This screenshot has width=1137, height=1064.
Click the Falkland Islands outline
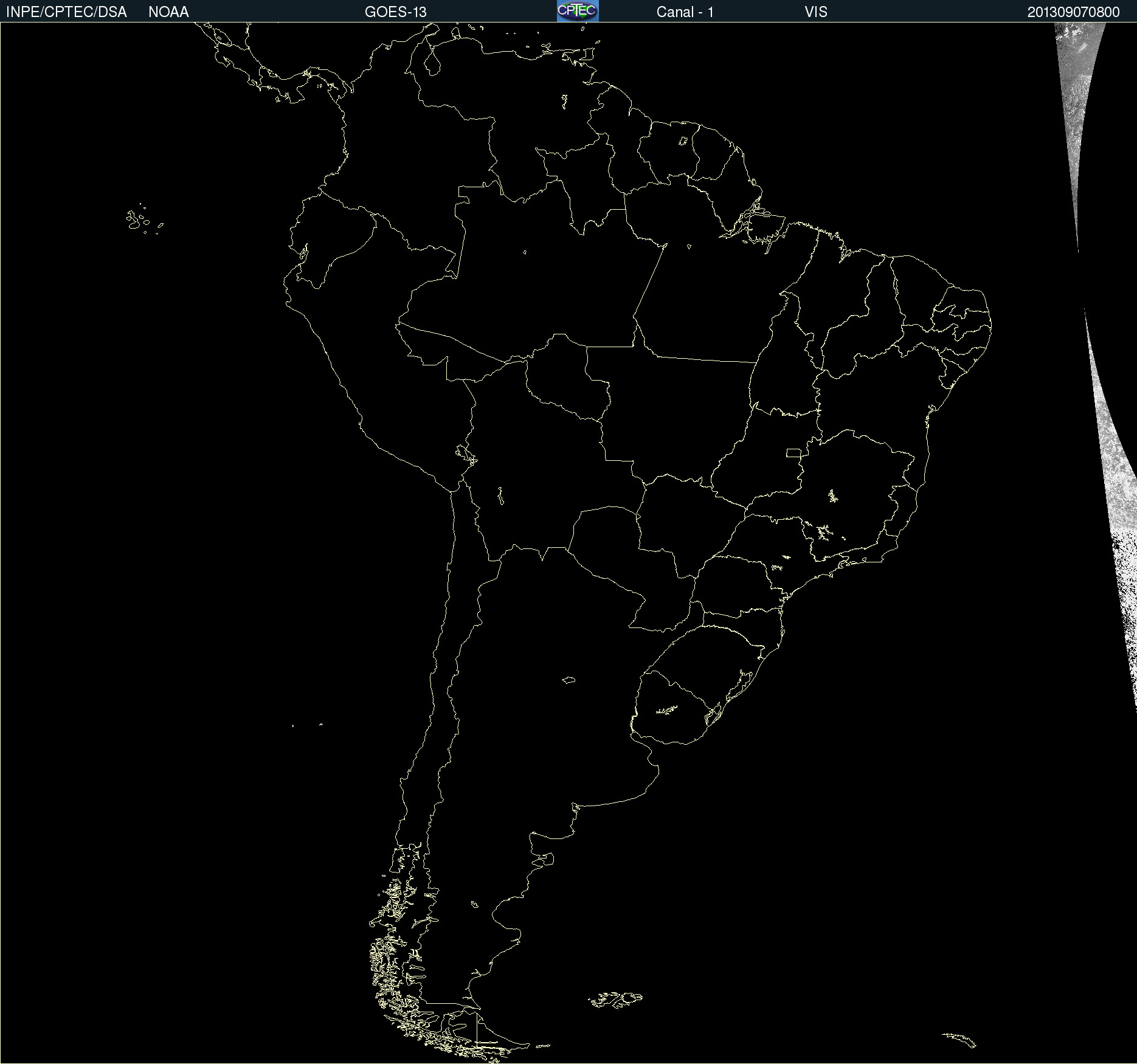(616, 1000)
